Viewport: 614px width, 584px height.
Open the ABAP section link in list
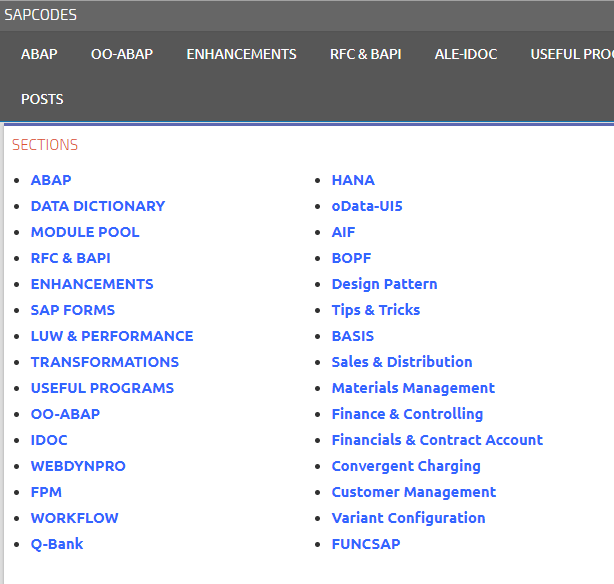[x=51, y=180]
